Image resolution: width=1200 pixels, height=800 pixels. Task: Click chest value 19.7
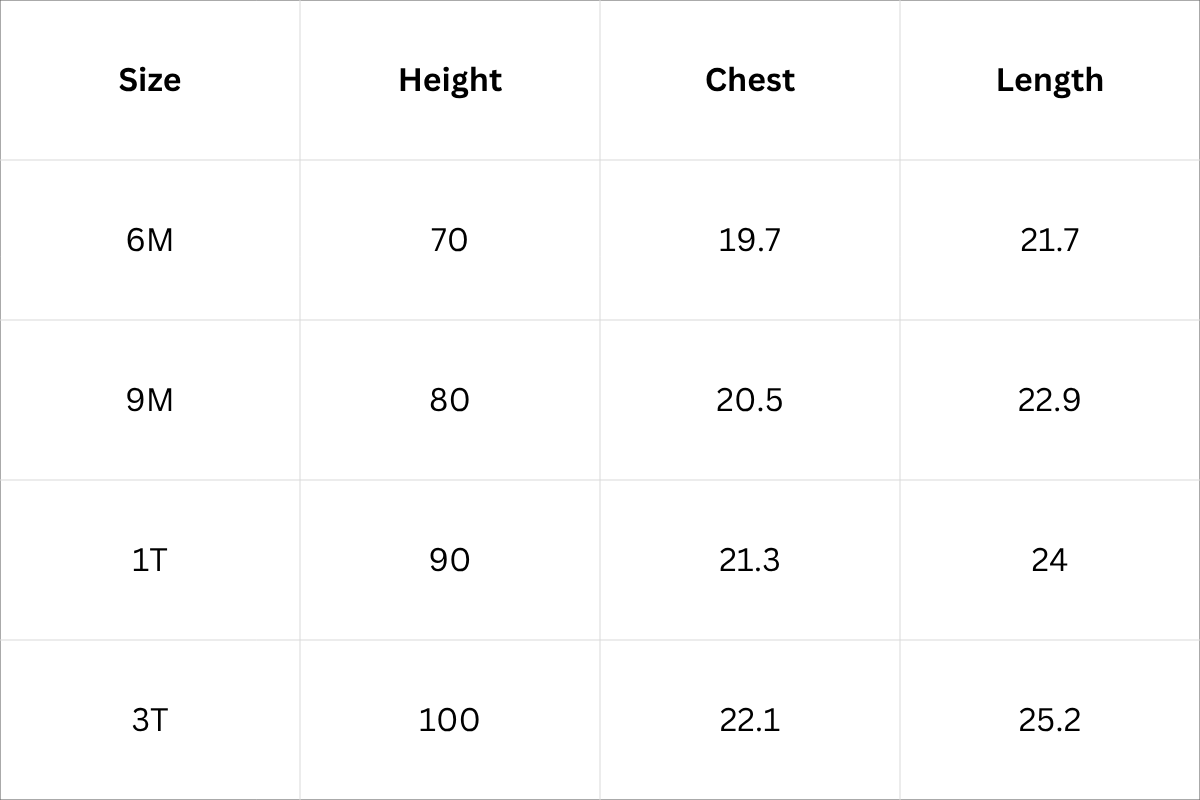point(750,240)
